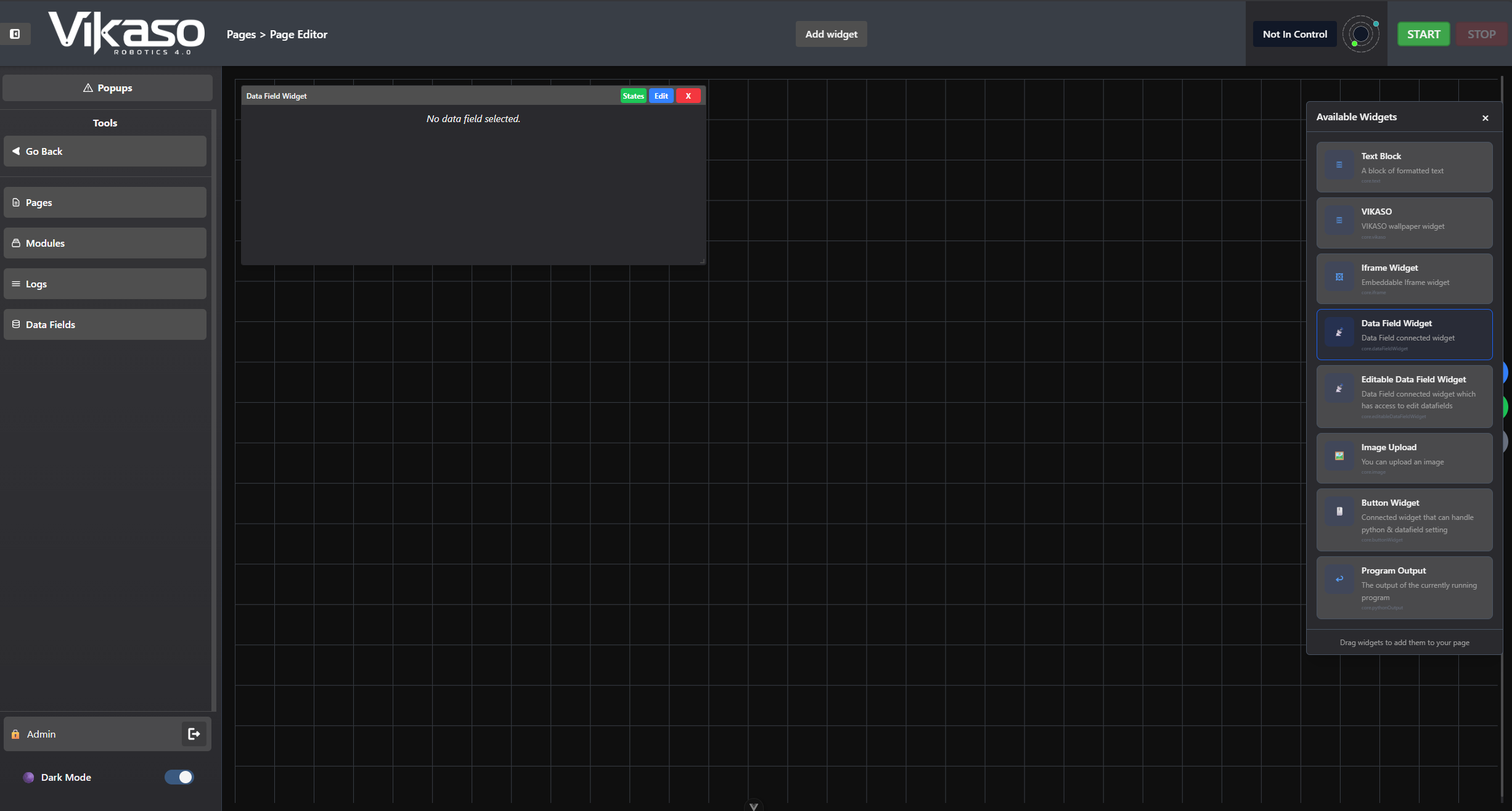Click the Button Widget icon
Image resolution: width=1512 pixels, height=811 pixels.
(1339, 511)
